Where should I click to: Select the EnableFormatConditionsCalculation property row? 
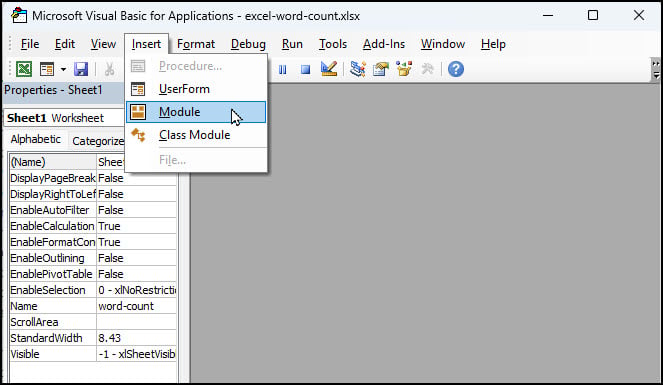(93, 242)
